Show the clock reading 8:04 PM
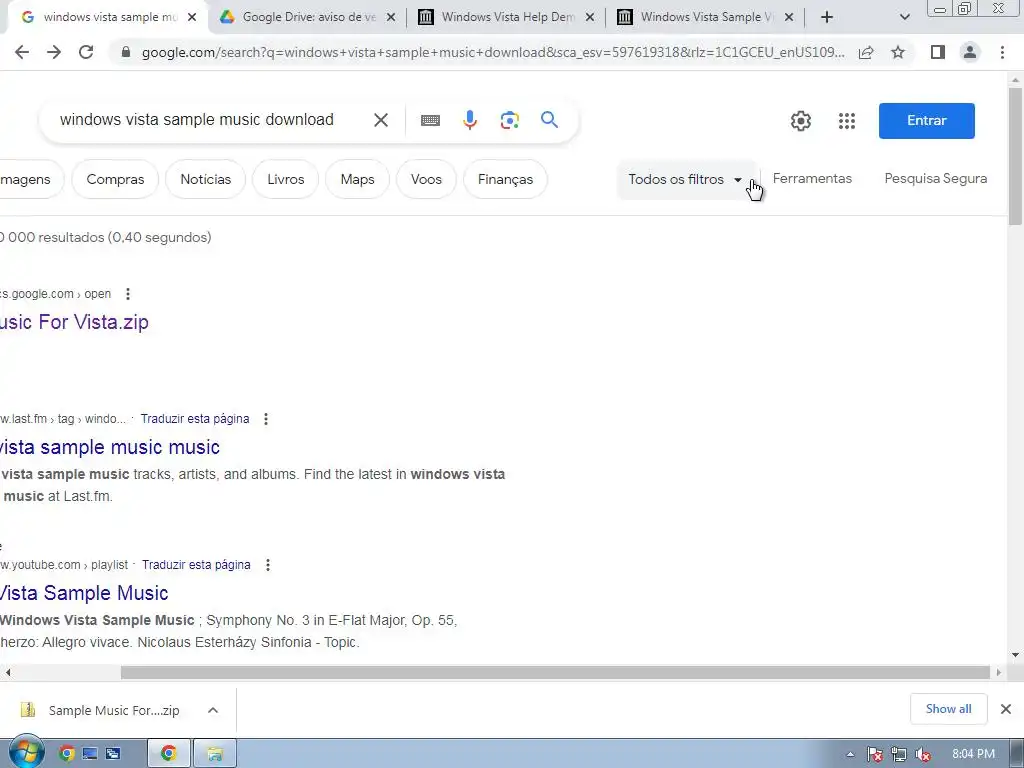This screenshot has height=768, width=1024. [x=973, y=754]
